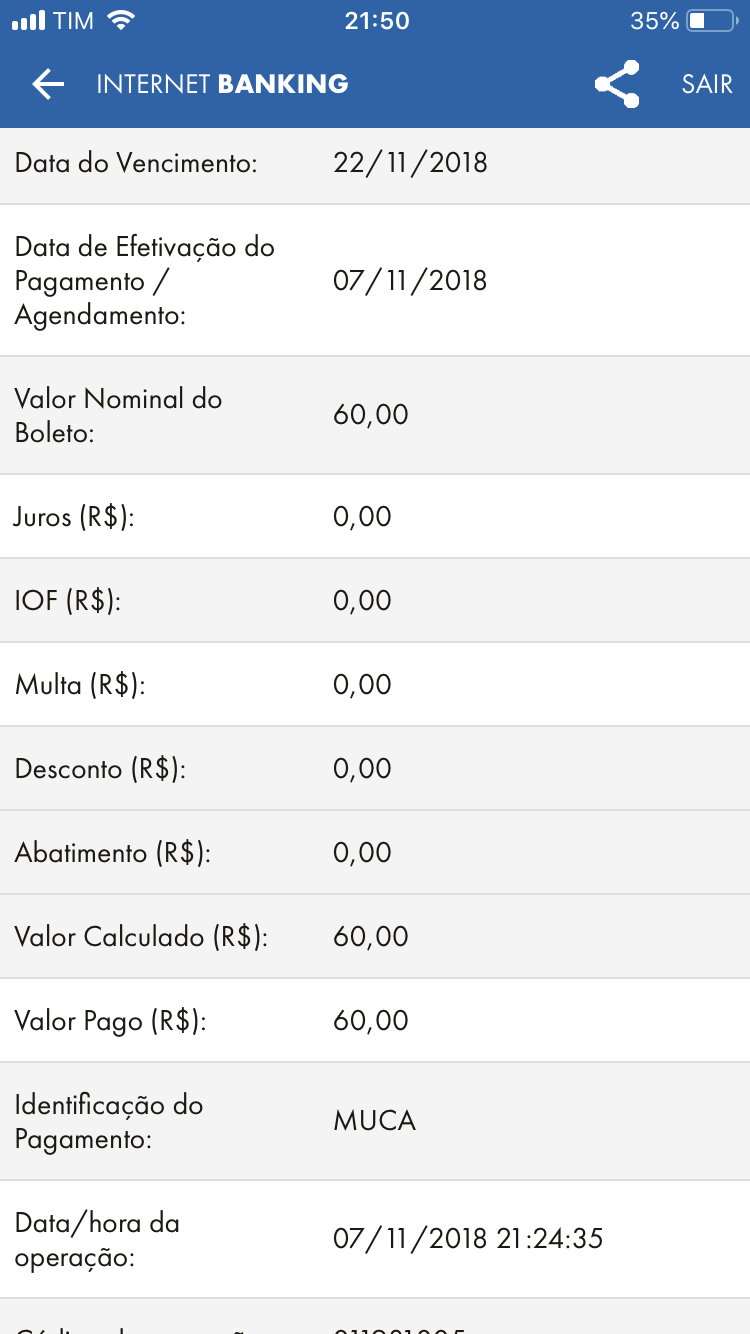Tap the Internet Banking header title

tap(222, 84)
